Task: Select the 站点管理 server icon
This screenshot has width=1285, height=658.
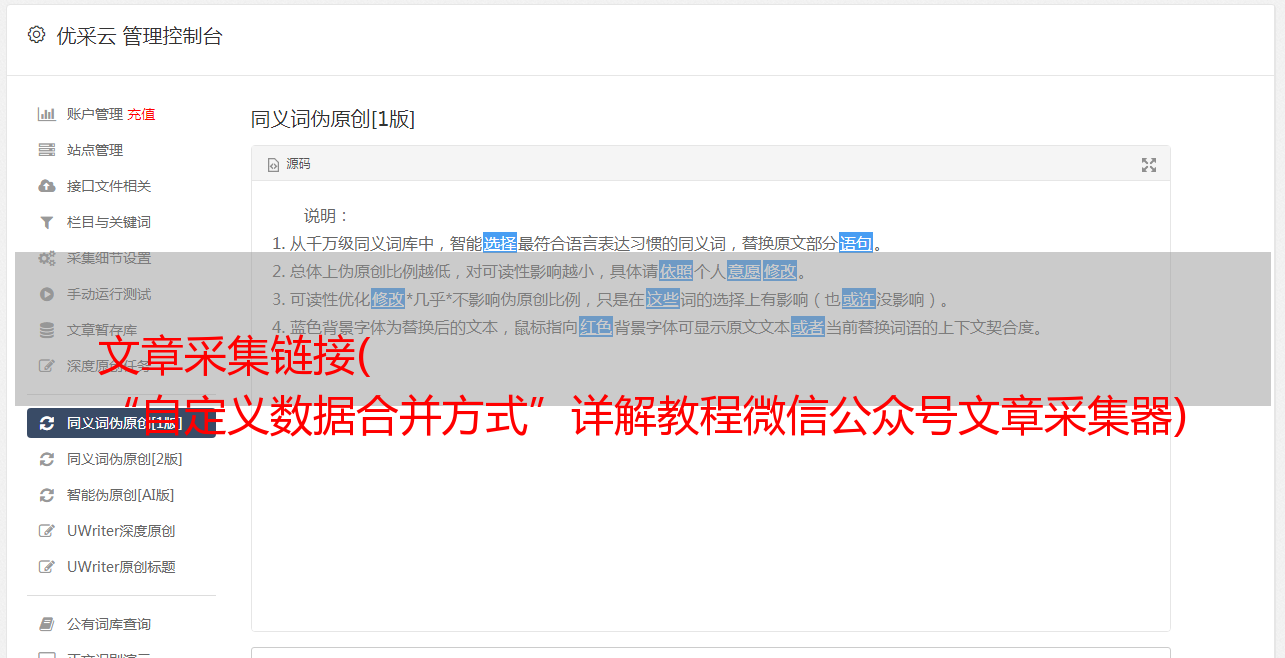Action: [x=46, y=150]
